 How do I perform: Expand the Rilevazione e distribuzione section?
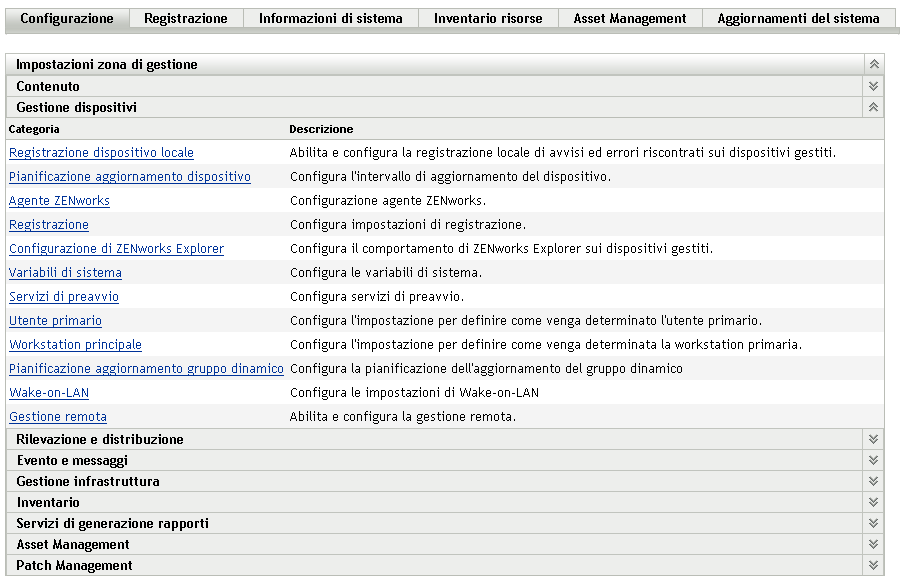[x=873, y=439]
